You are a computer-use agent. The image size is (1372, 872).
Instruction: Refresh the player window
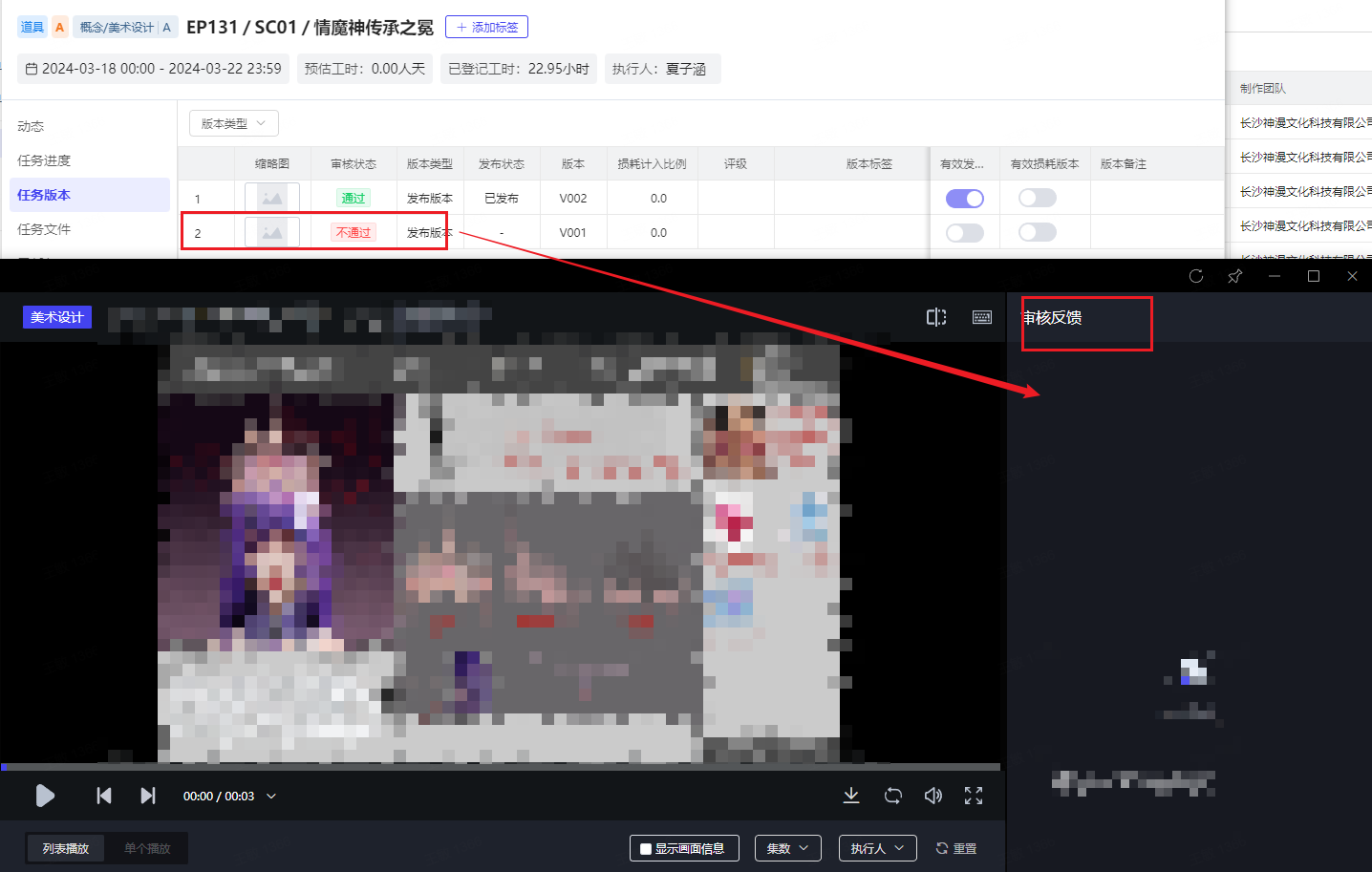pyautogui.click(x=1196, y=276)
